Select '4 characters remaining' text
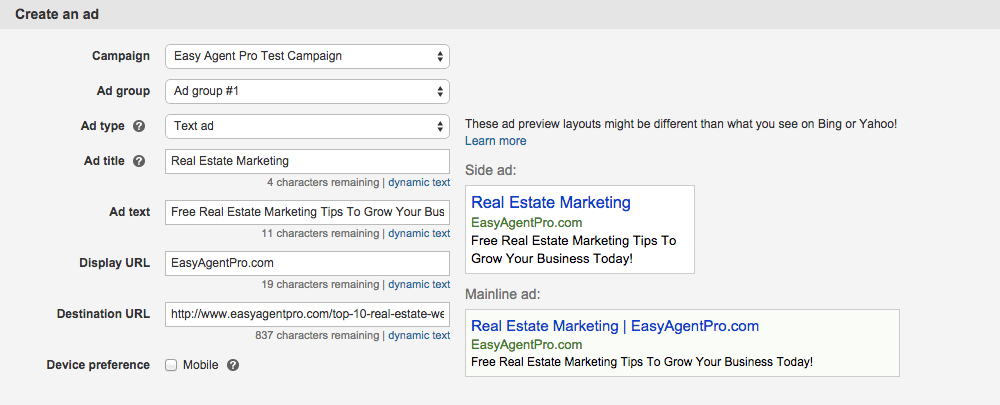The image size is (1000, 405). point(323,182)
